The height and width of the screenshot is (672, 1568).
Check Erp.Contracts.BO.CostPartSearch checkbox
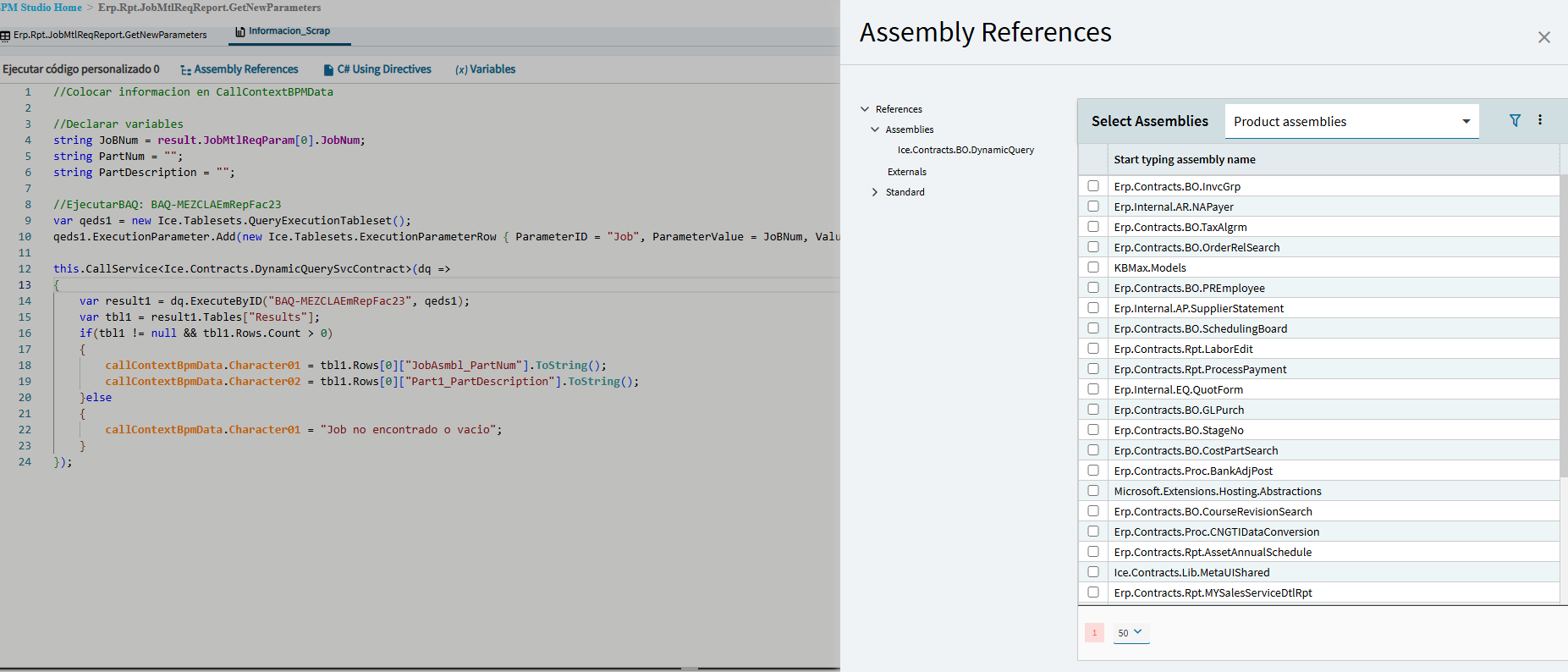[x=1093, y=450]
